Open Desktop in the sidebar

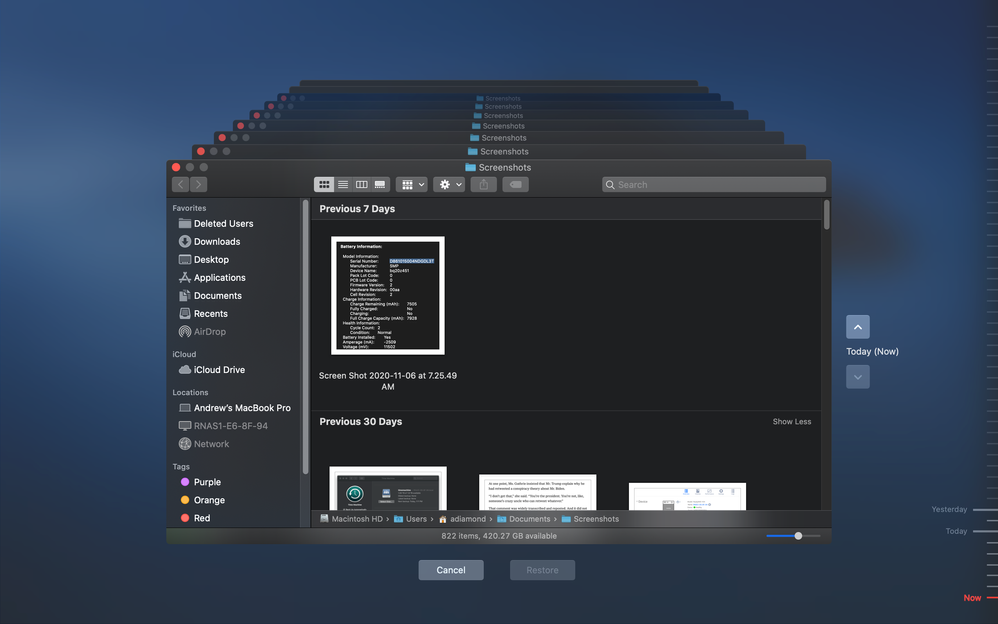204,259
